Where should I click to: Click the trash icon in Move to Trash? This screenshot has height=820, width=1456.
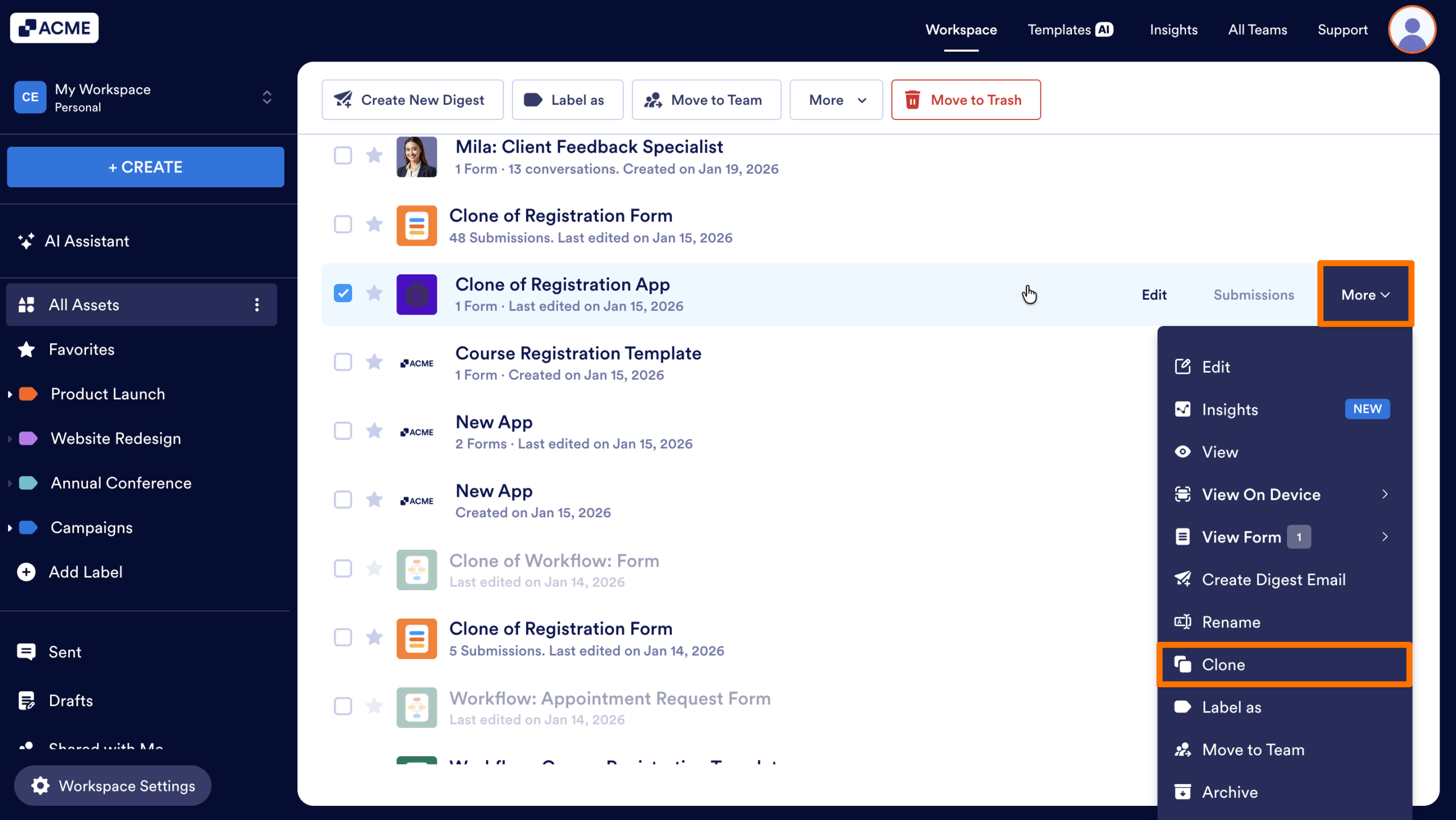click(912, 100)
